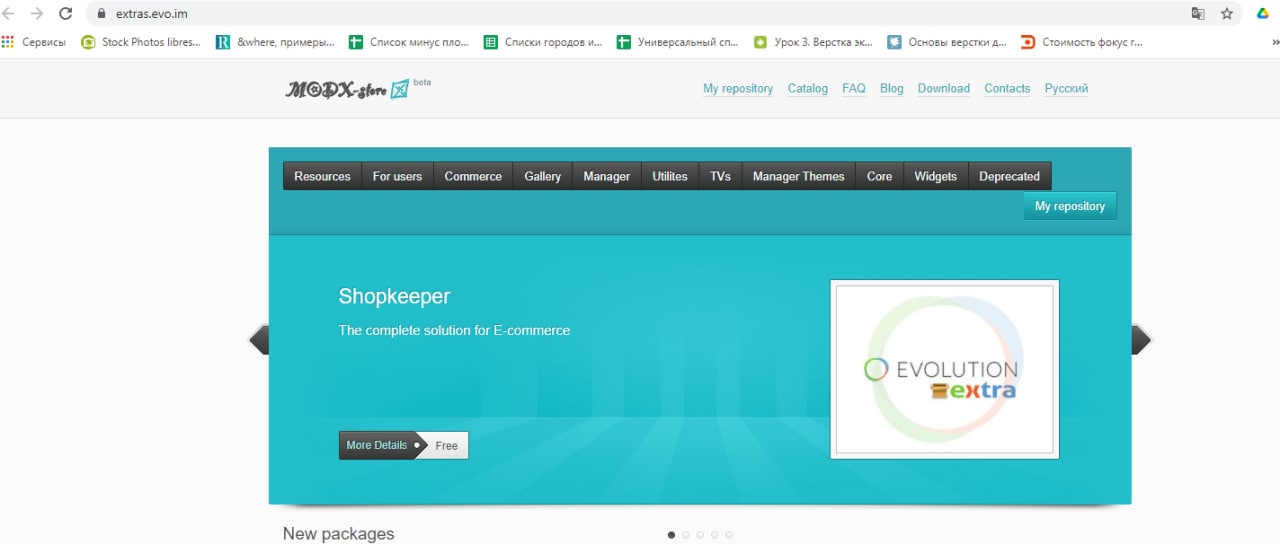This screenshot has width=1280, height=544.
Task: Open the Catalog link
Action: tap(808, 88)
